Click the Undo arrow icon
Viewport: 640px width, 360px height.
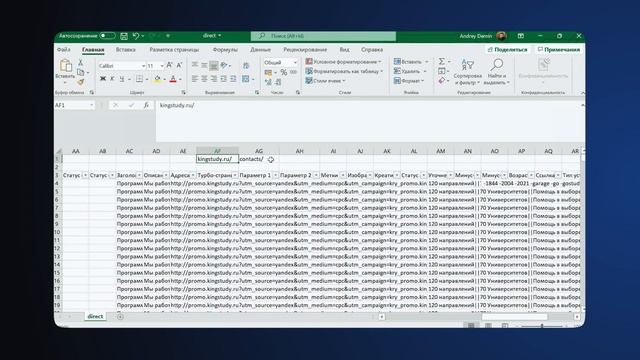136,36
